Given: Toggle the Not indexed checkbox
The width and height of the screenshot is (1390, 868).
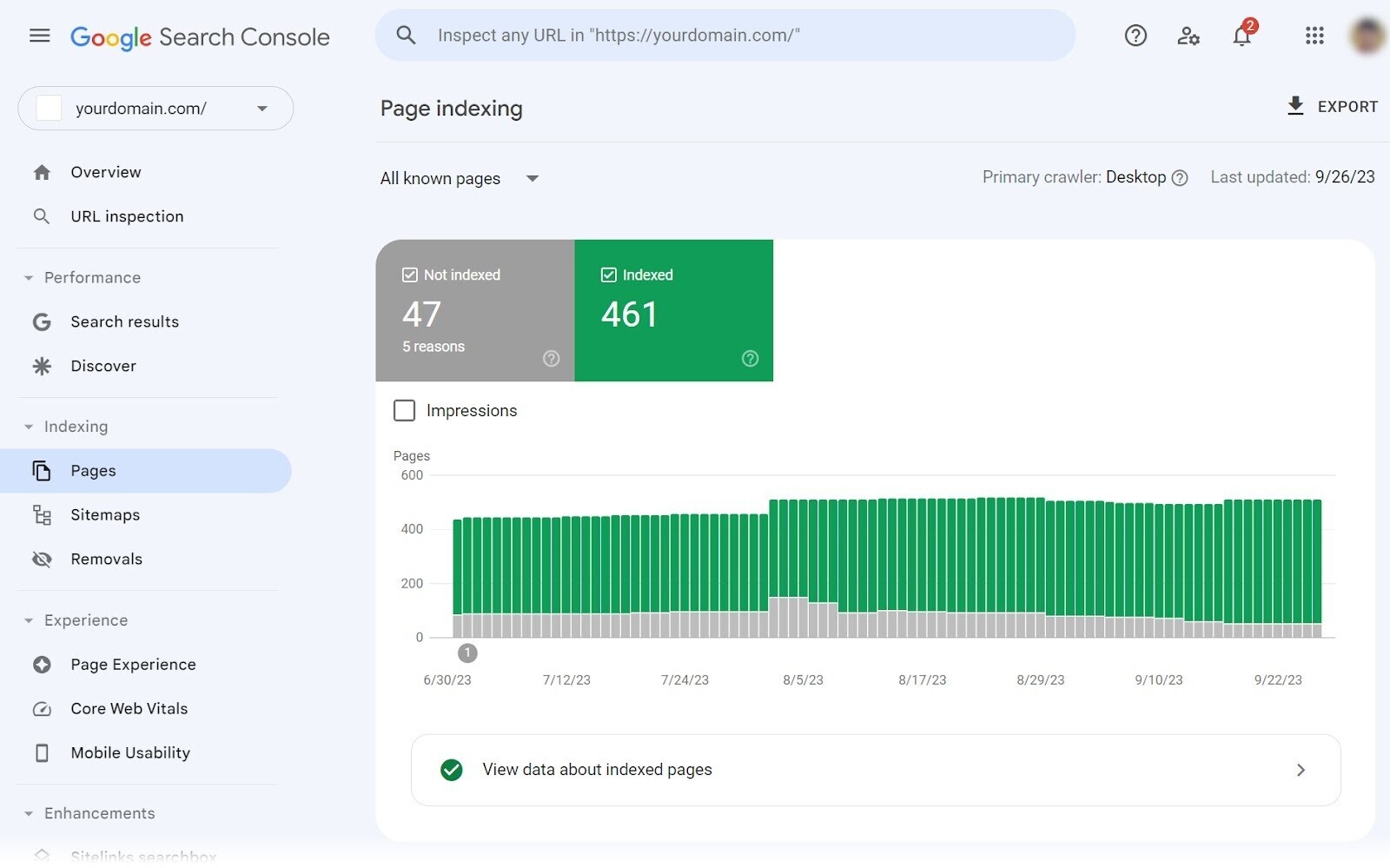Looking at the screenshot, I should pos(410,275).
